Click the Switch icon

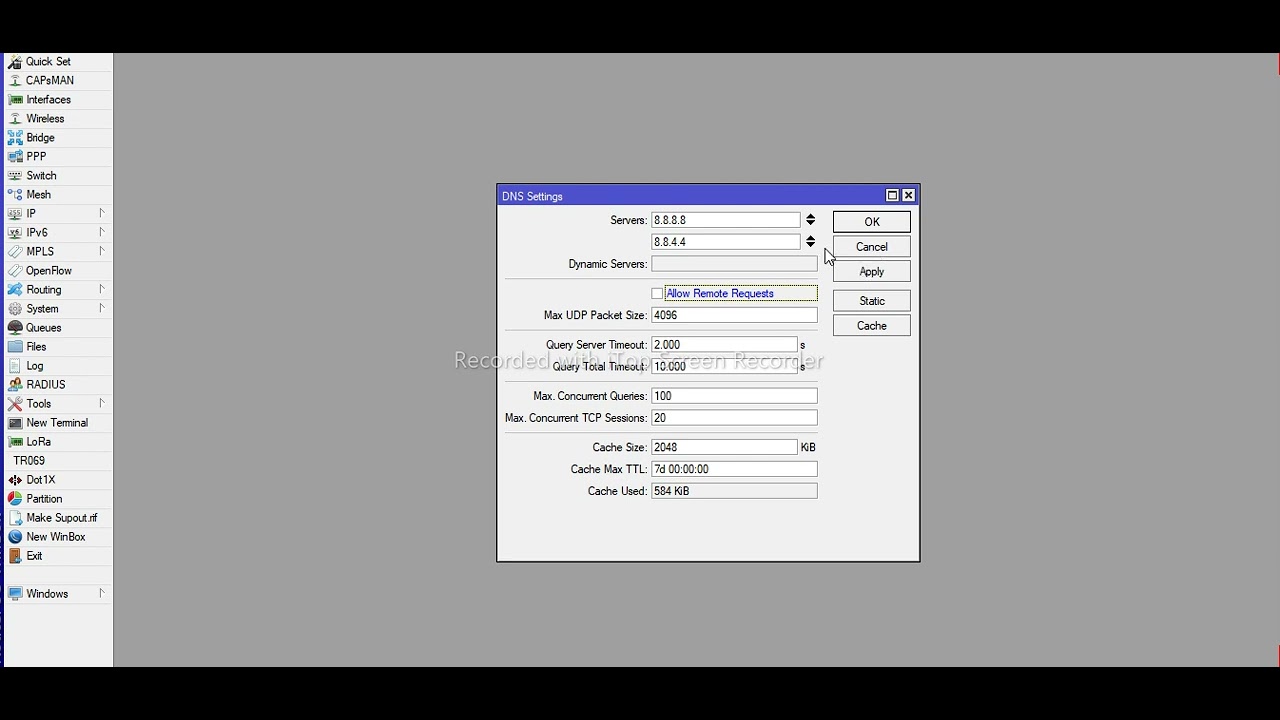(15, 176)
